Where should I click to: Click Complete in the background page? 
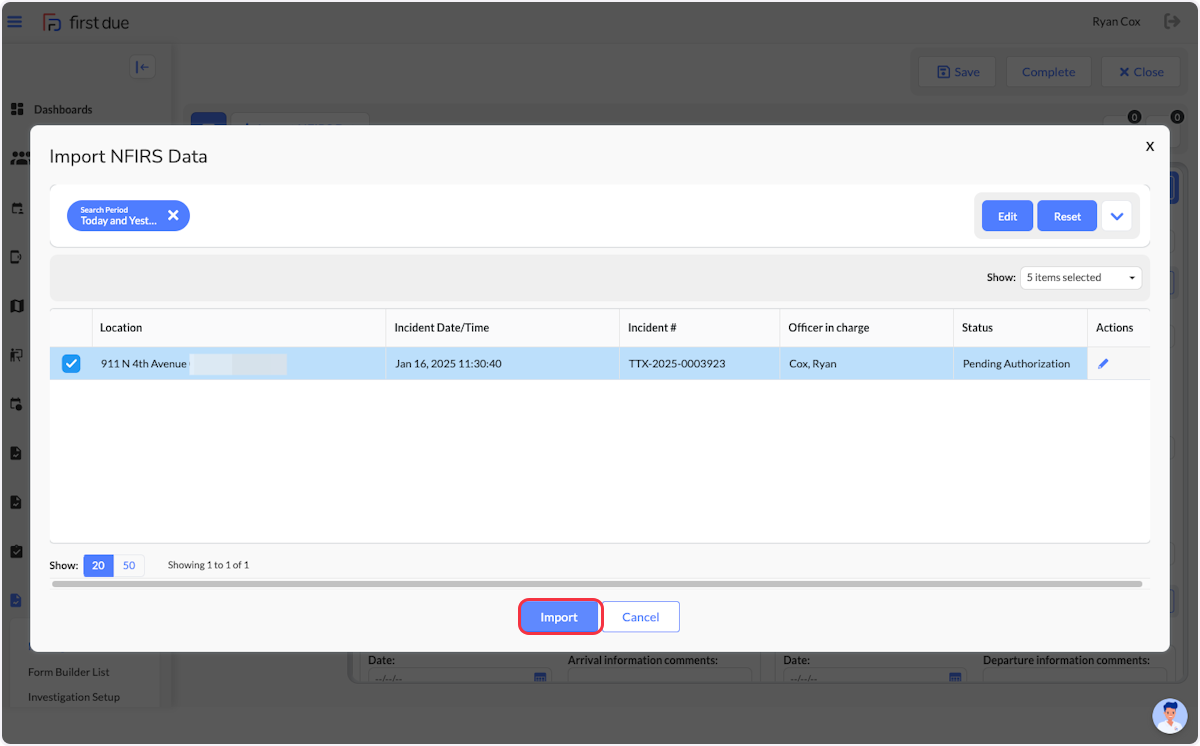point(1048,72)
